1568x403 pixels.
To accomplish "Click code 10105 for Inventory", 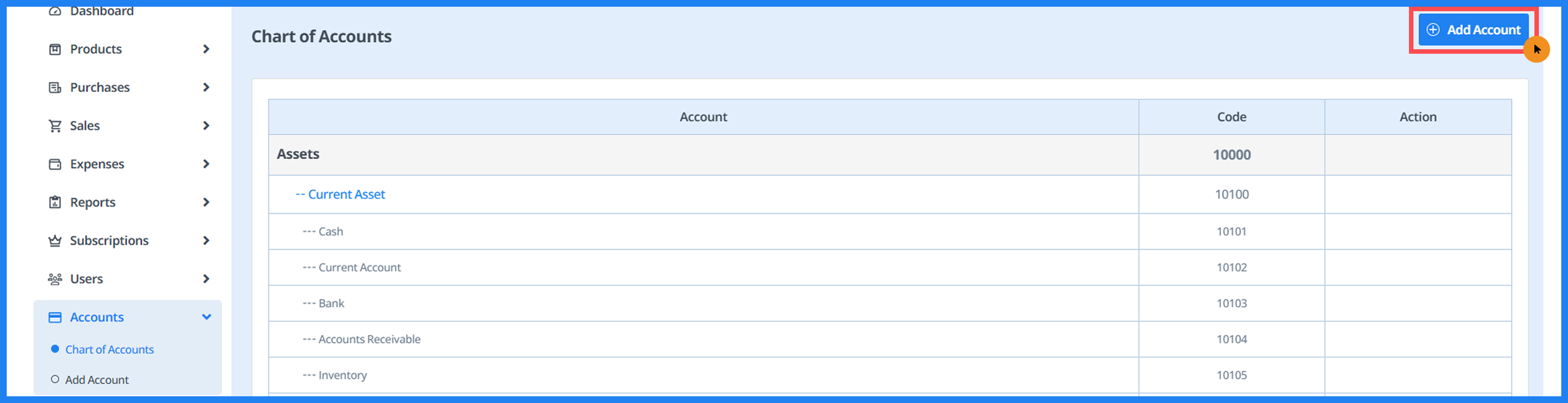I will click(1231, 376).
